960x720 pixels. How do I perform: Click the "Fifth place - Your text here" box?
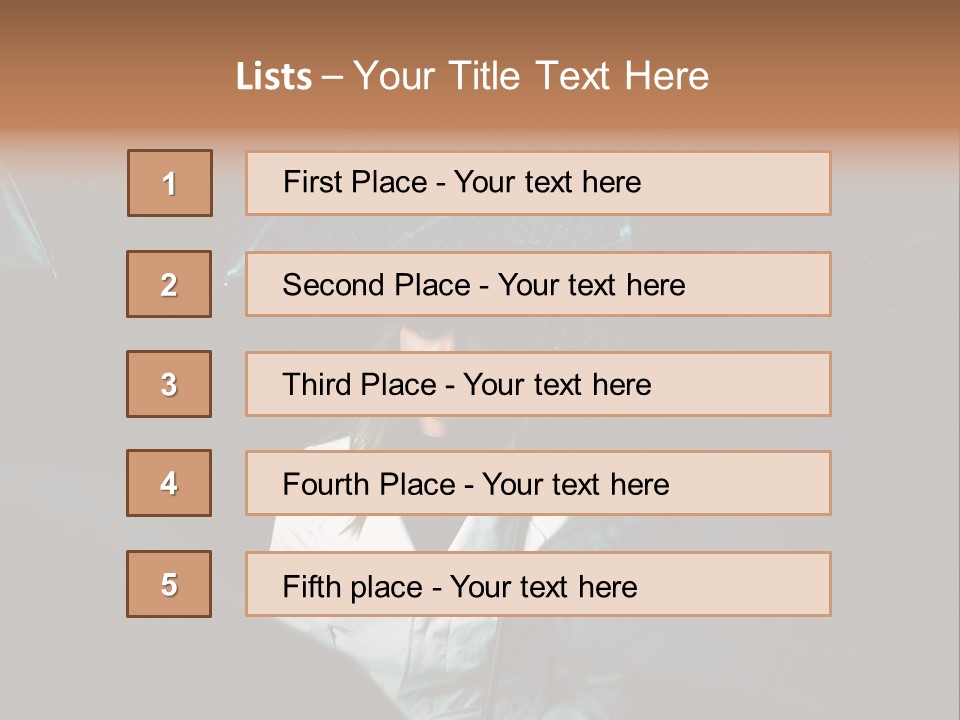click(538, 584)
